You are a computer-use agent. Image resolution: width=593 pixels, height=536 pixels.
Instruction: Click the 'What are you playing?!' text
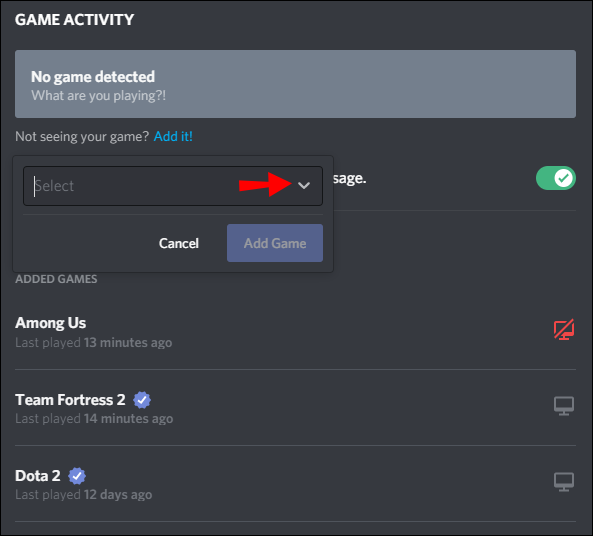tap(98, 96)
